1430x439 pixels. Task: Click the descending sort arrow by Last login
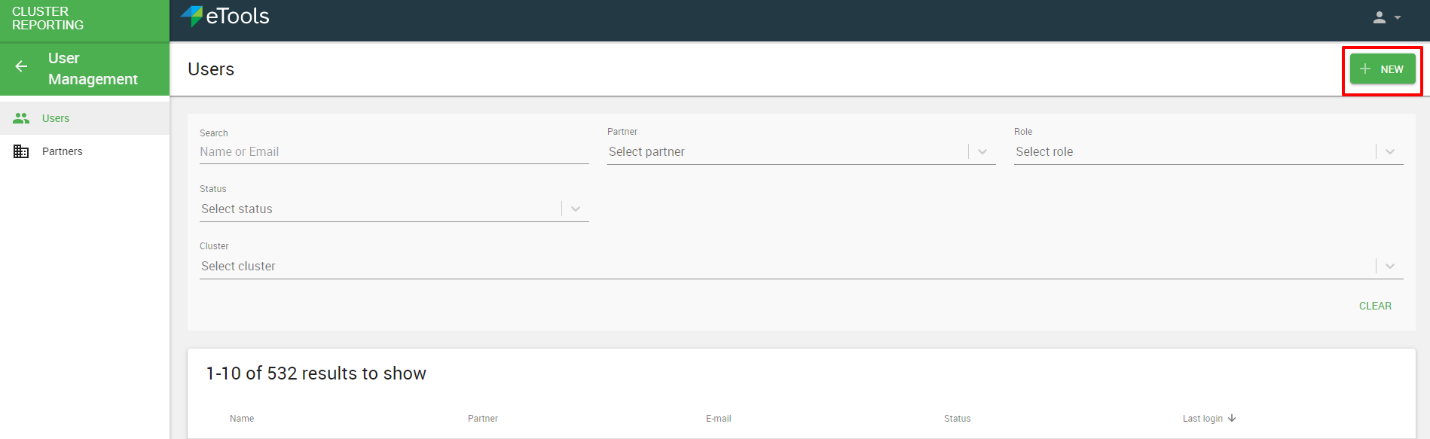[1231, 418]
